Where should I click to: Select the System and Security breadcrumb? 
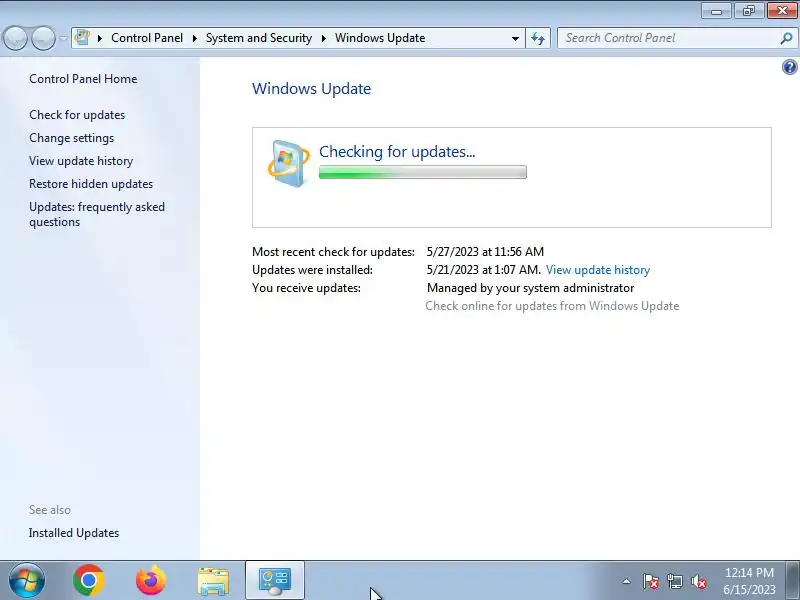[x=259, y=38]
